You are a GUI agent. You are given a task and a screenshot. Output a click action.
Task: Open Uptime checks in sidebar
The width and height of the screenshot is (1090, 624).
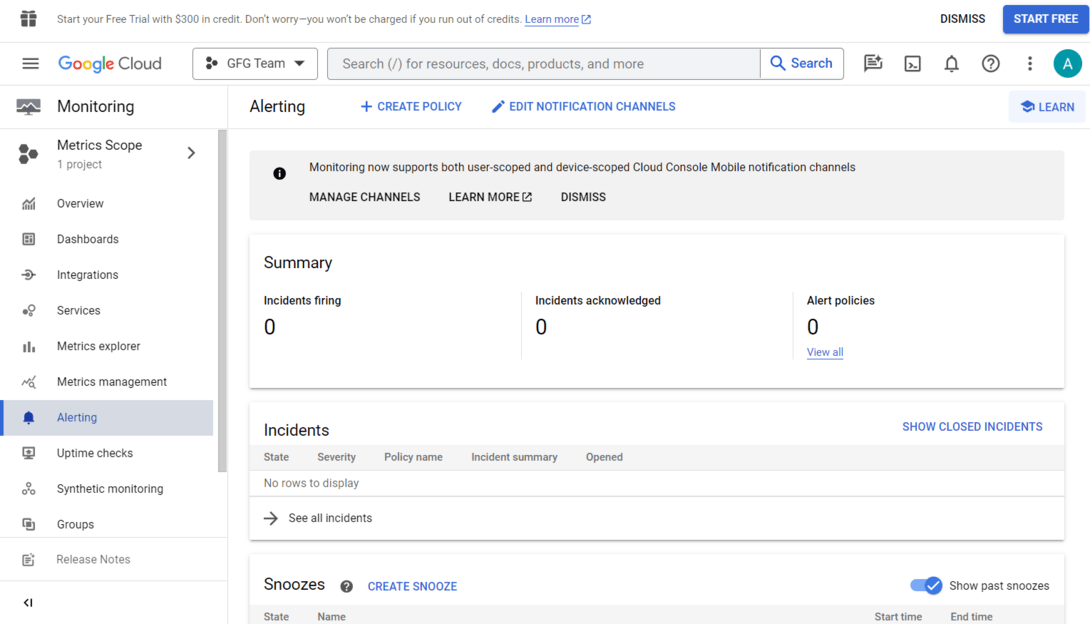click(94, 453)
